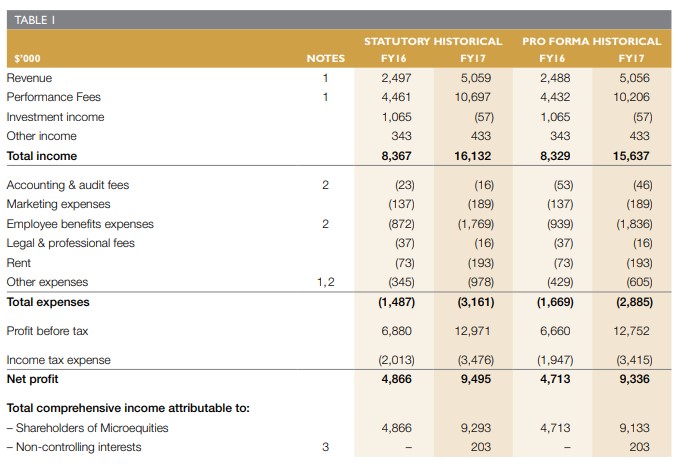Click the Non-controlling interests row label

click(74, 447)
